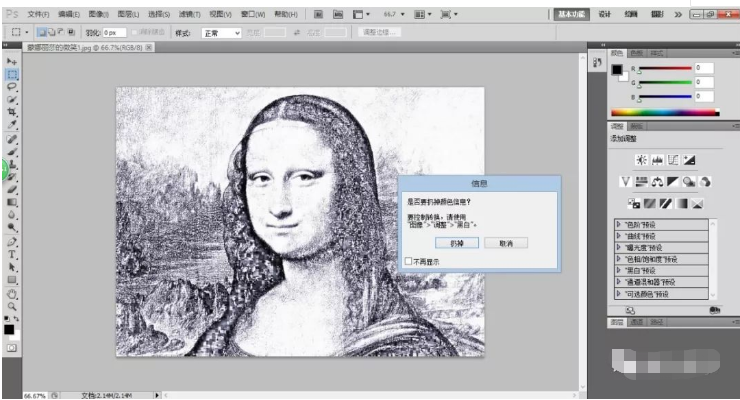The width and height of the screenshot is (740, 400).
Task: Choose the New Selection mode option
Action: click(42, 33)
